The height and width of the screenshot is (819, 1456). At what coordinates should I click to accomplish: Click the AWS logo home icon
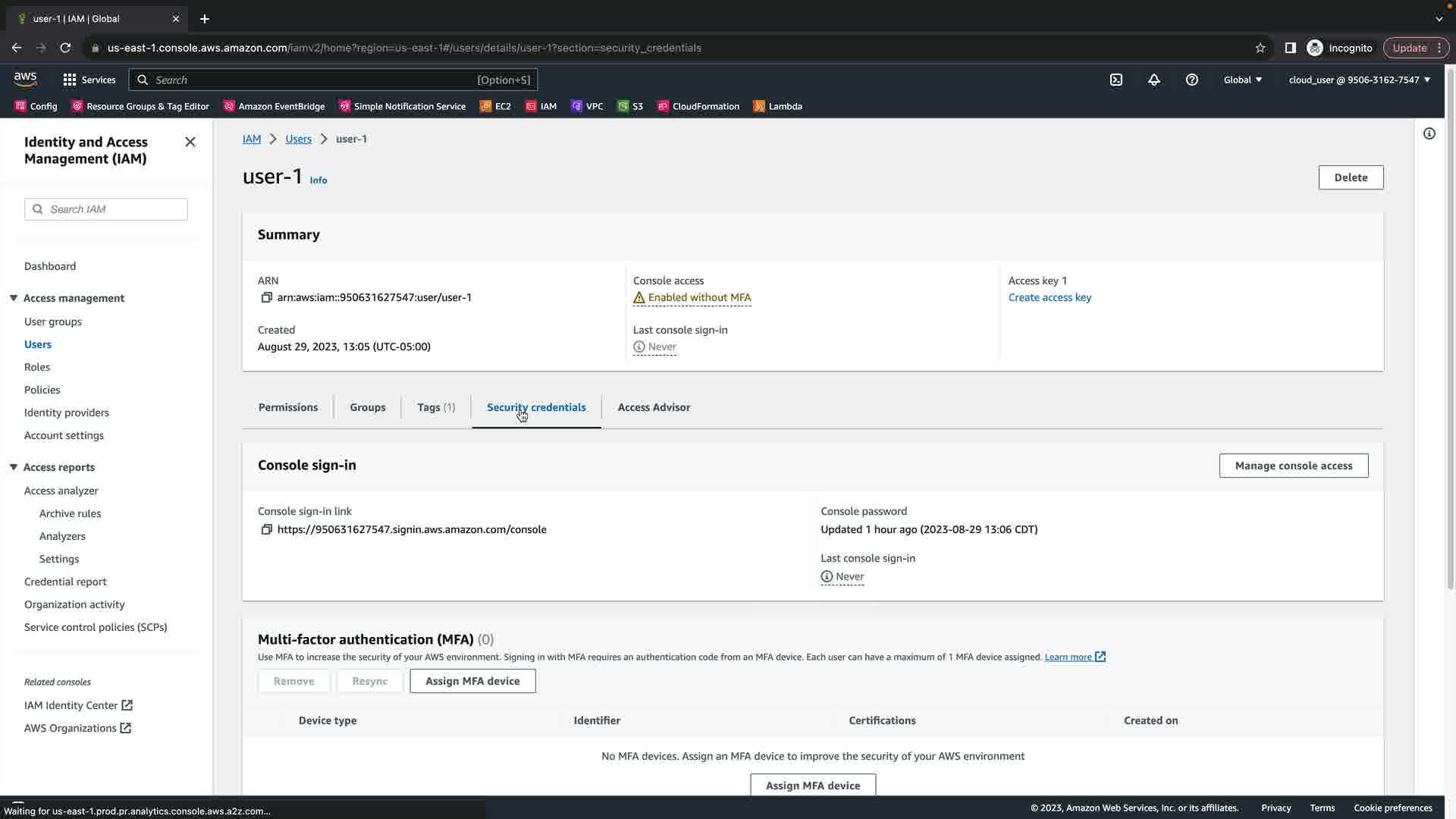point(25,79)
